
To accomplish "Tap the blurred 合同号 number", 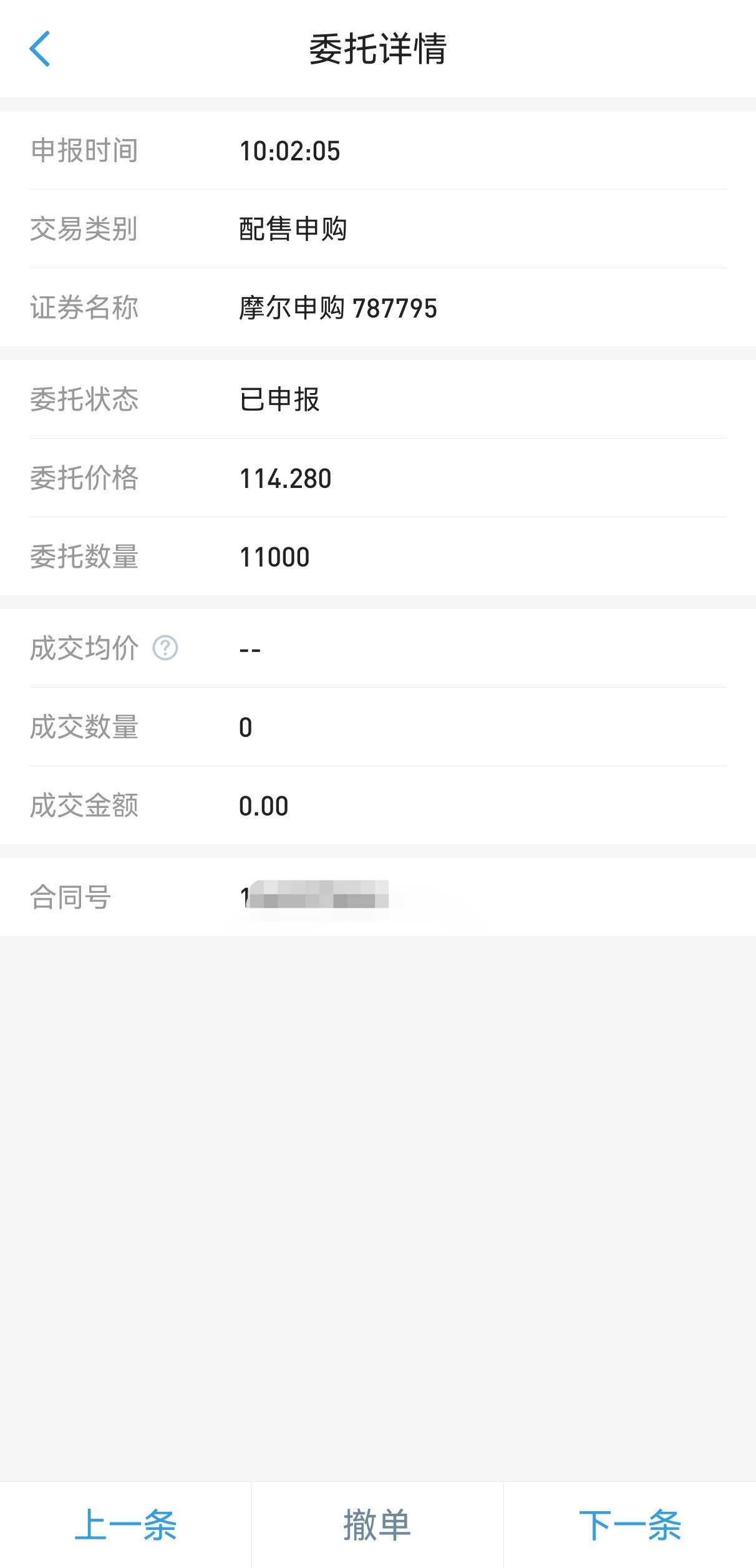I will point(315,897).
